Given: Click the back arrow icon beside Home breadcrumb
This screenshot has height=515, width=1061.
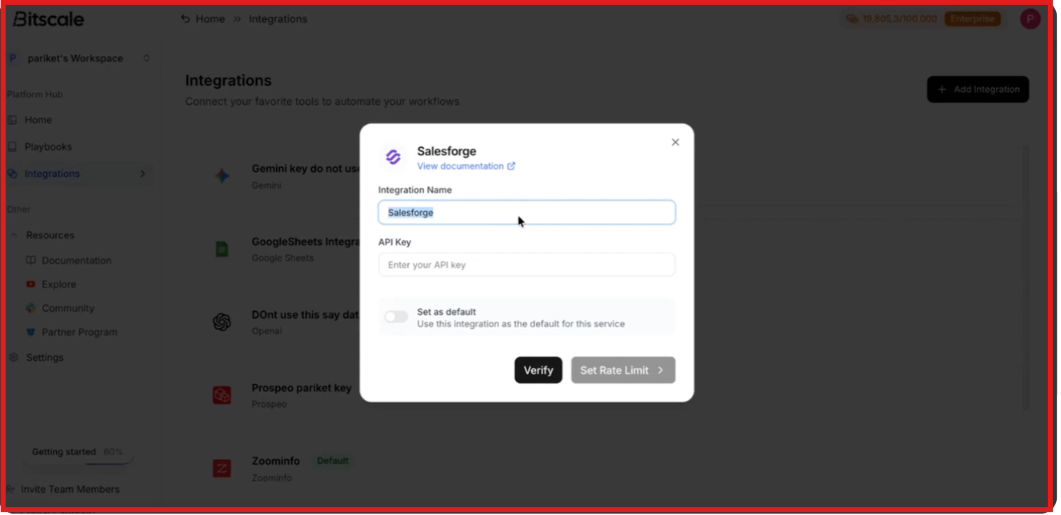Looking at the screenshot, I should tap(185, 19).
